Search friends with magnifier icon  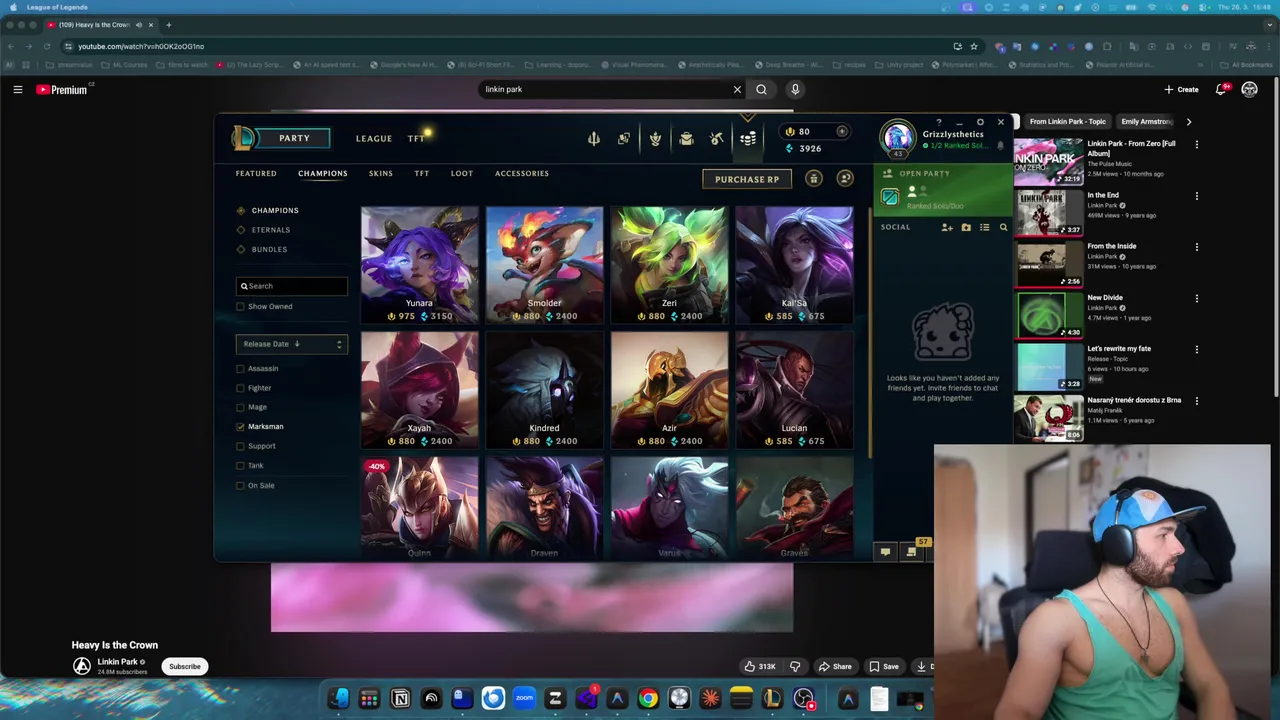1004,228
